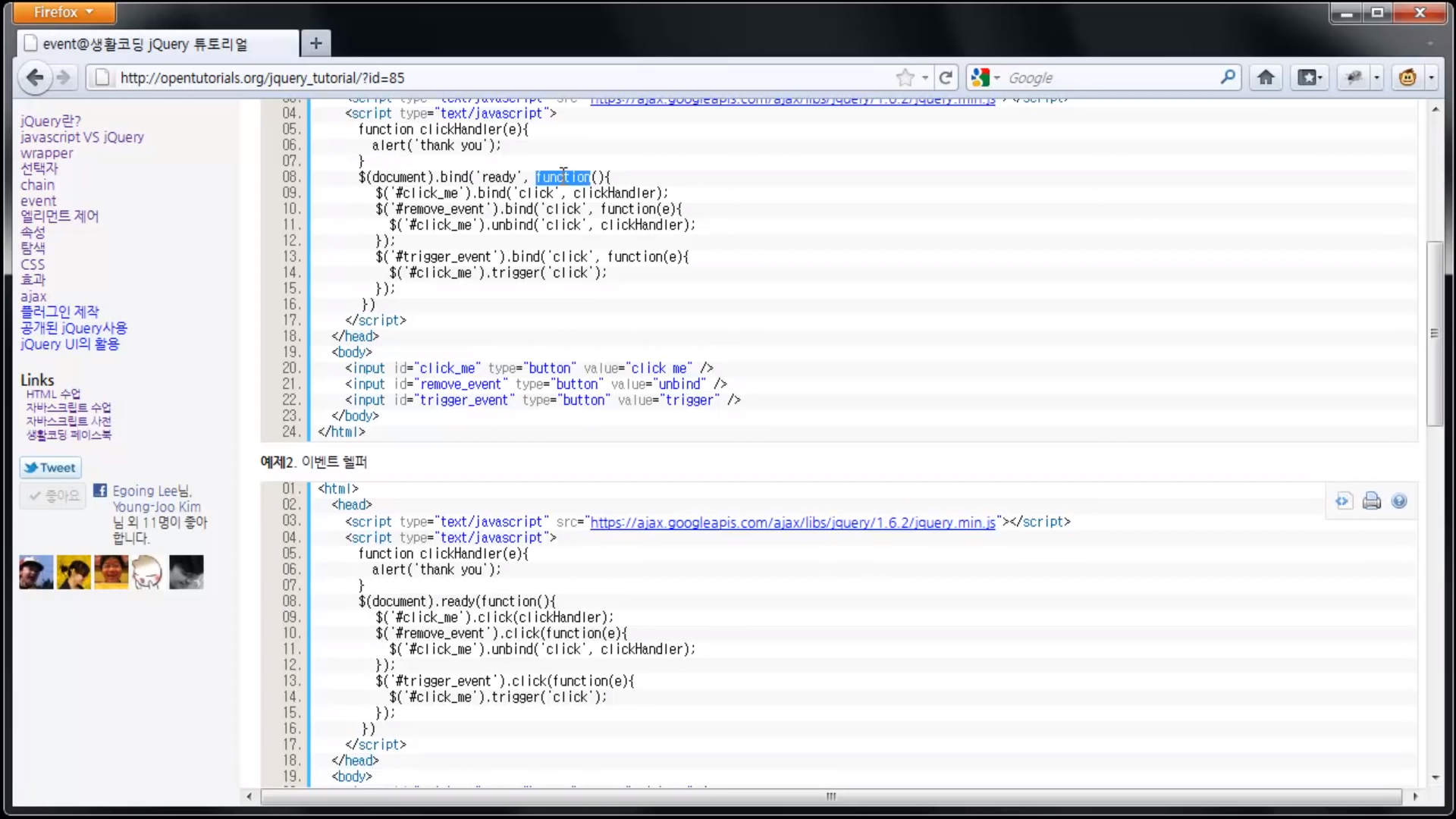Click the search magnifier icon
The width and height of the screenshot is (1456, 819).
point(1228,77)
